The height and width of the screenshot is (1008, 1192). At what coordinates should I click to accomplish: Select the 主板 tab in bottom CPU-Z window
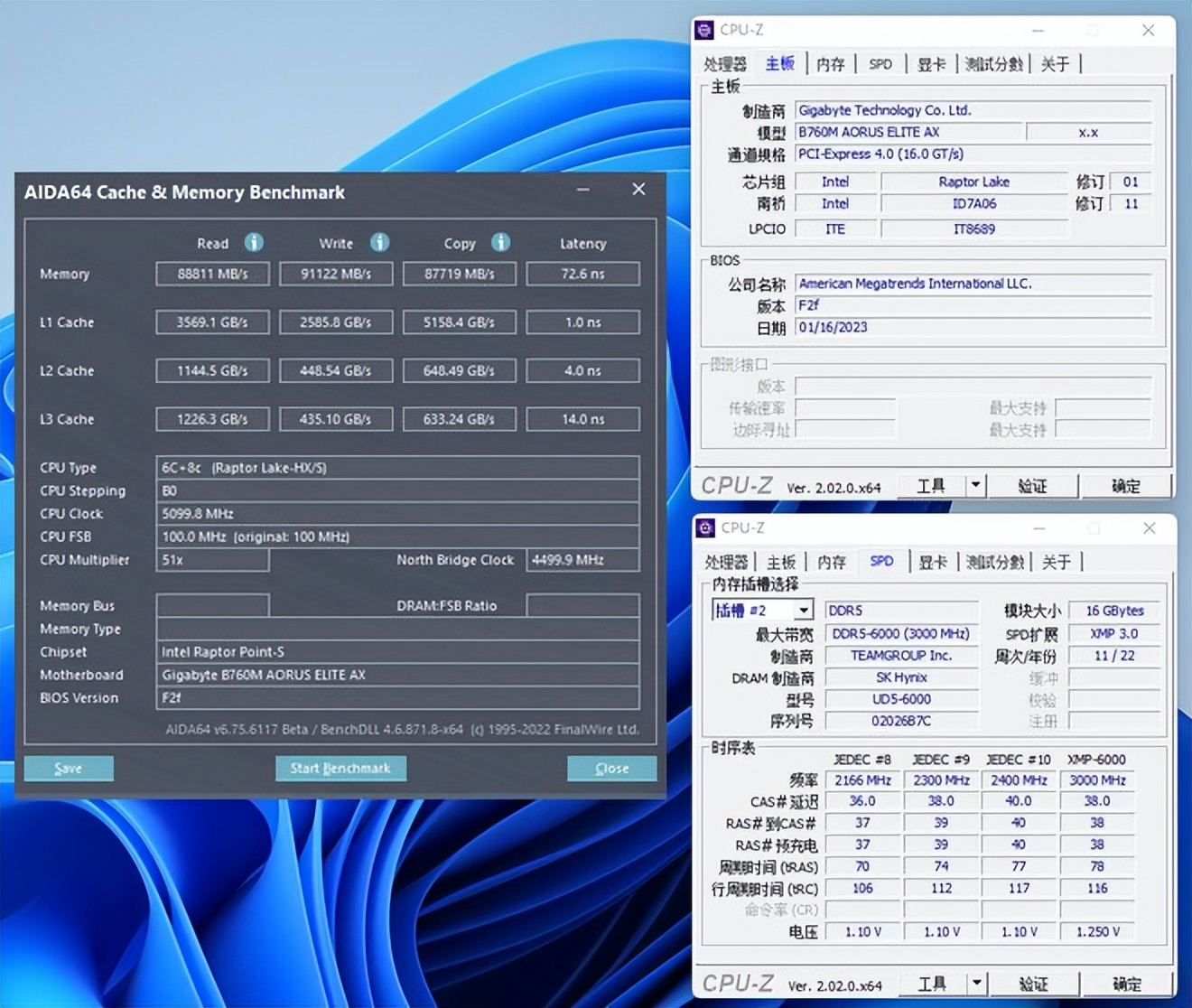(x=780, y=562)
